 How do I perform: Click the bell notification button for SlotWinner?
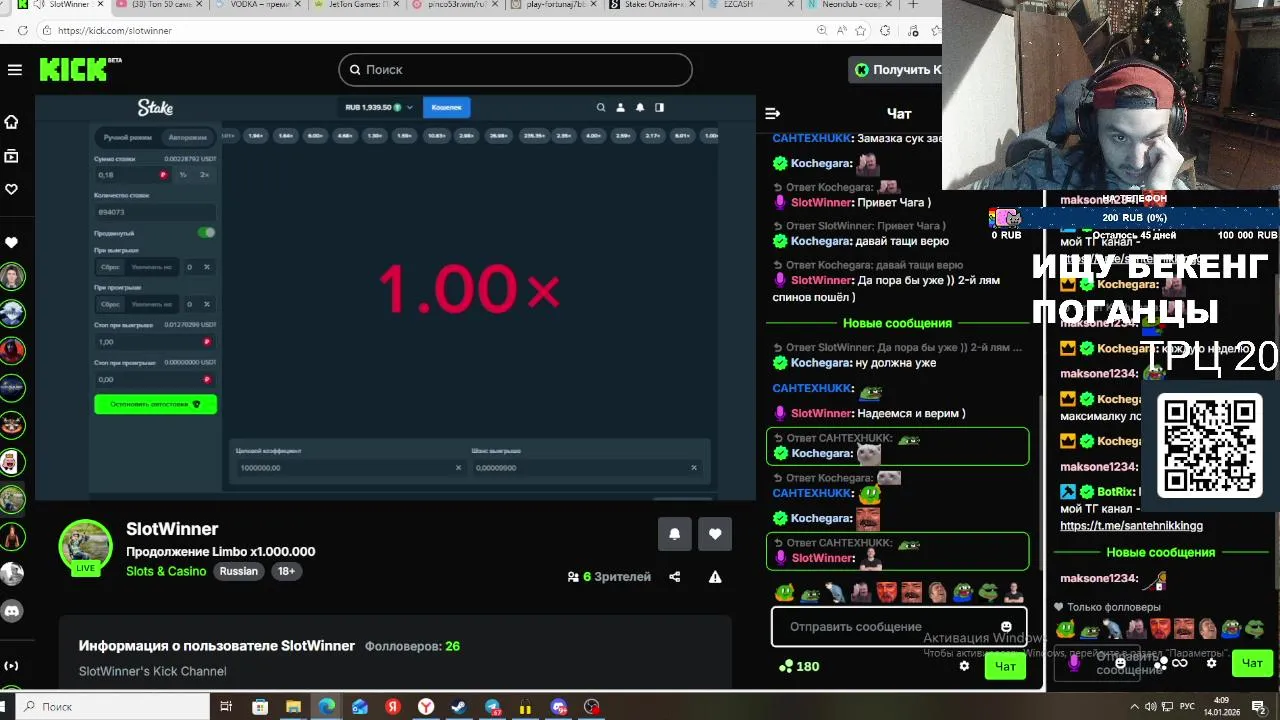pos(674,534)
